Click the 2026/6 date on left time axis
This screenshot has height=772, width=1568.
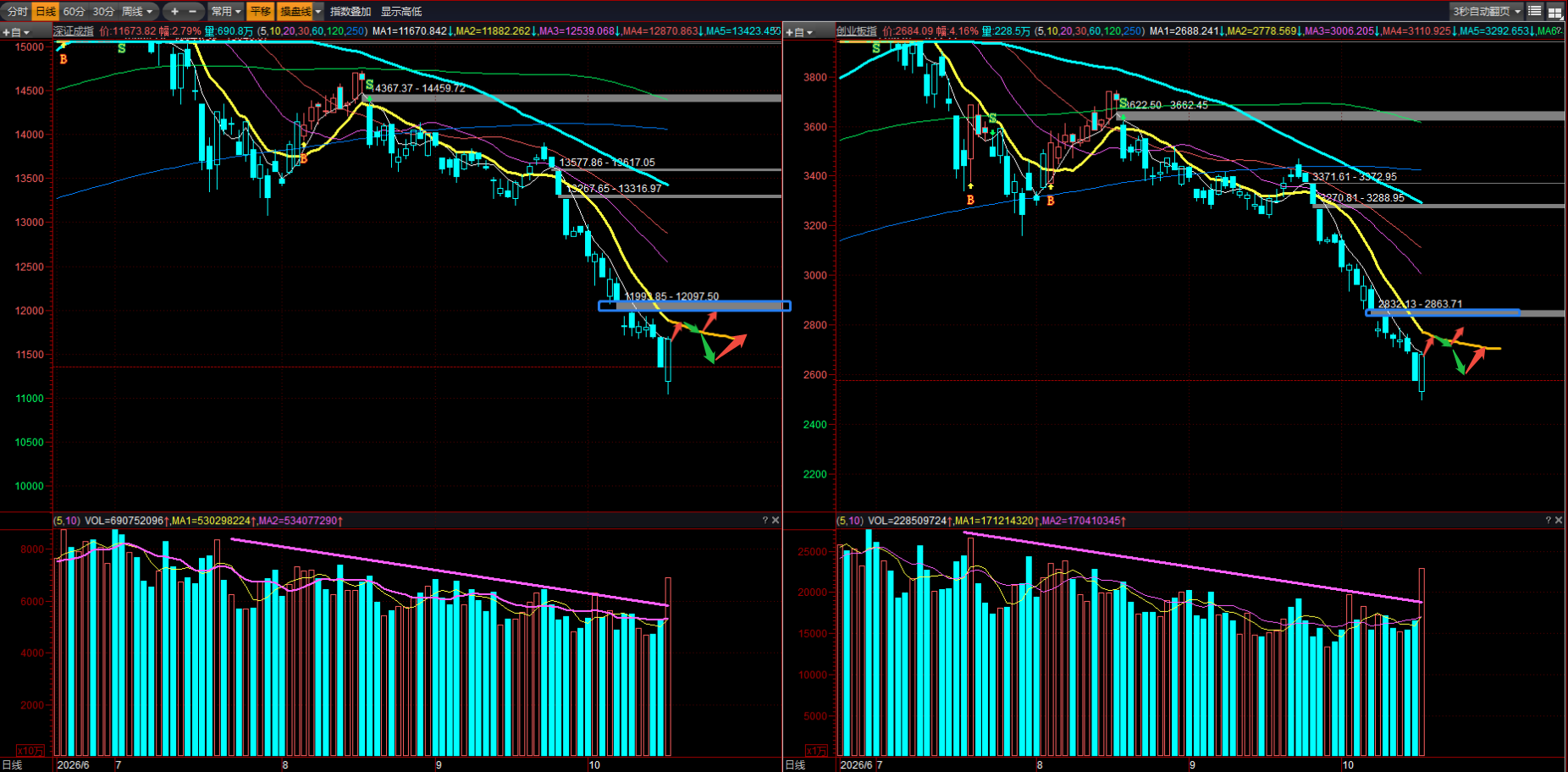coord(73,764)
